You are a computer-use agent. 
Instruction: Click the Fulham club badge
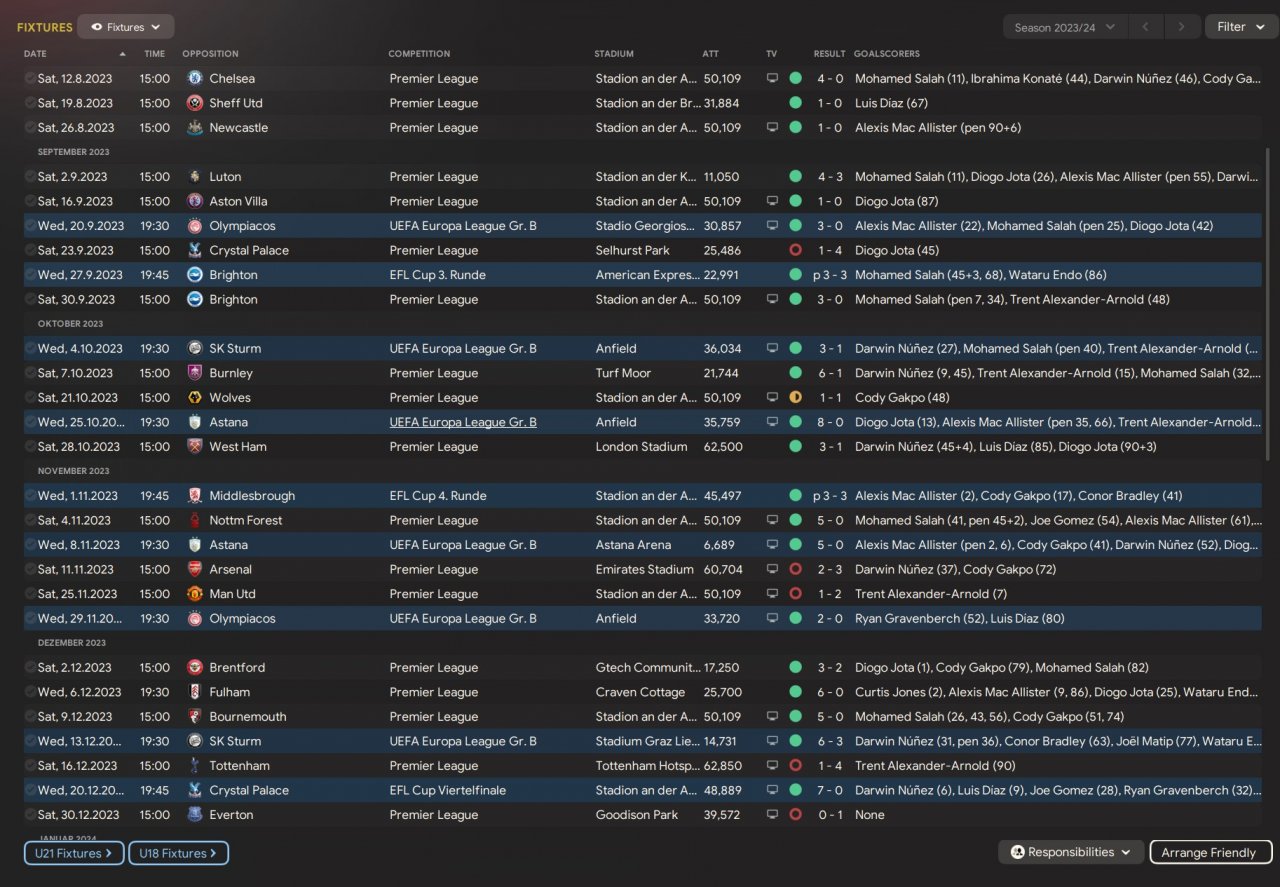click(195, 692)
